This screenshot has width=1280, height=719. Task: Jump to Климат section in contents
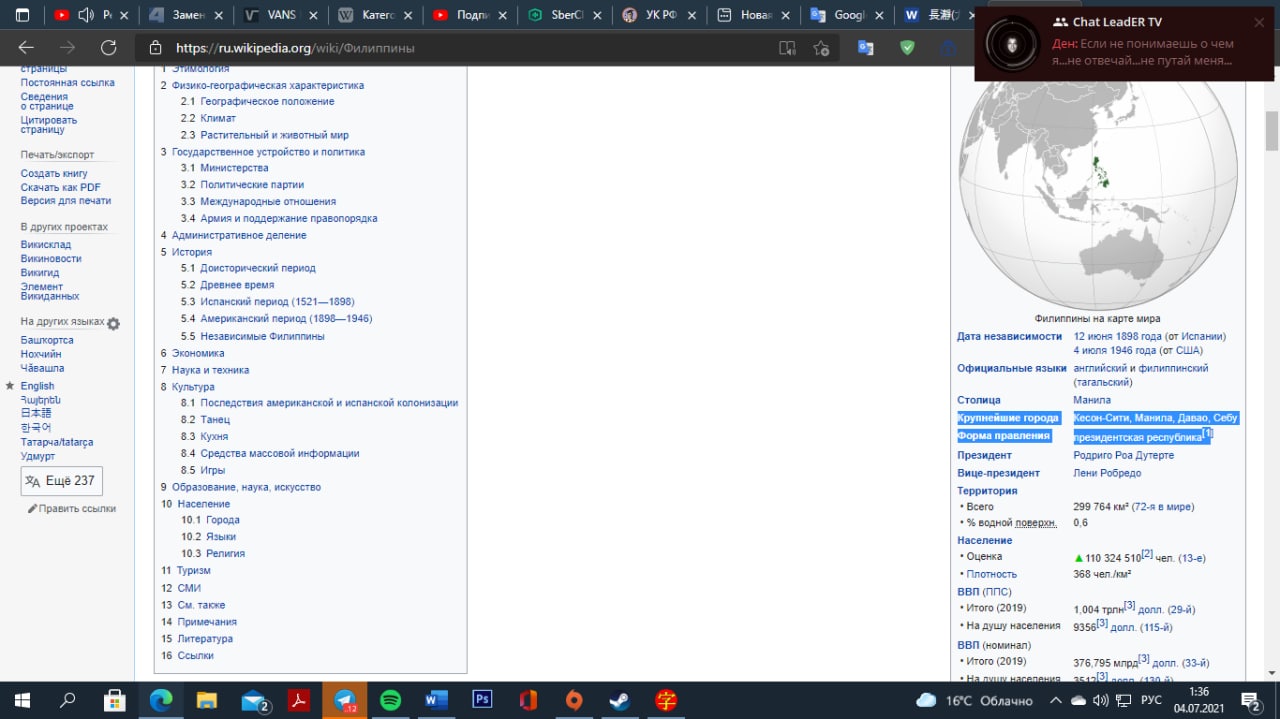click(x=218, y=118)
